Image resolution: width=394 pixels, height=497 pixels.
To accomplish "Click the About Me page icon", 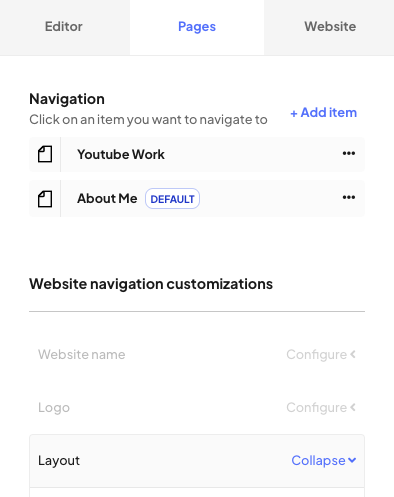I will click(45, 199).
